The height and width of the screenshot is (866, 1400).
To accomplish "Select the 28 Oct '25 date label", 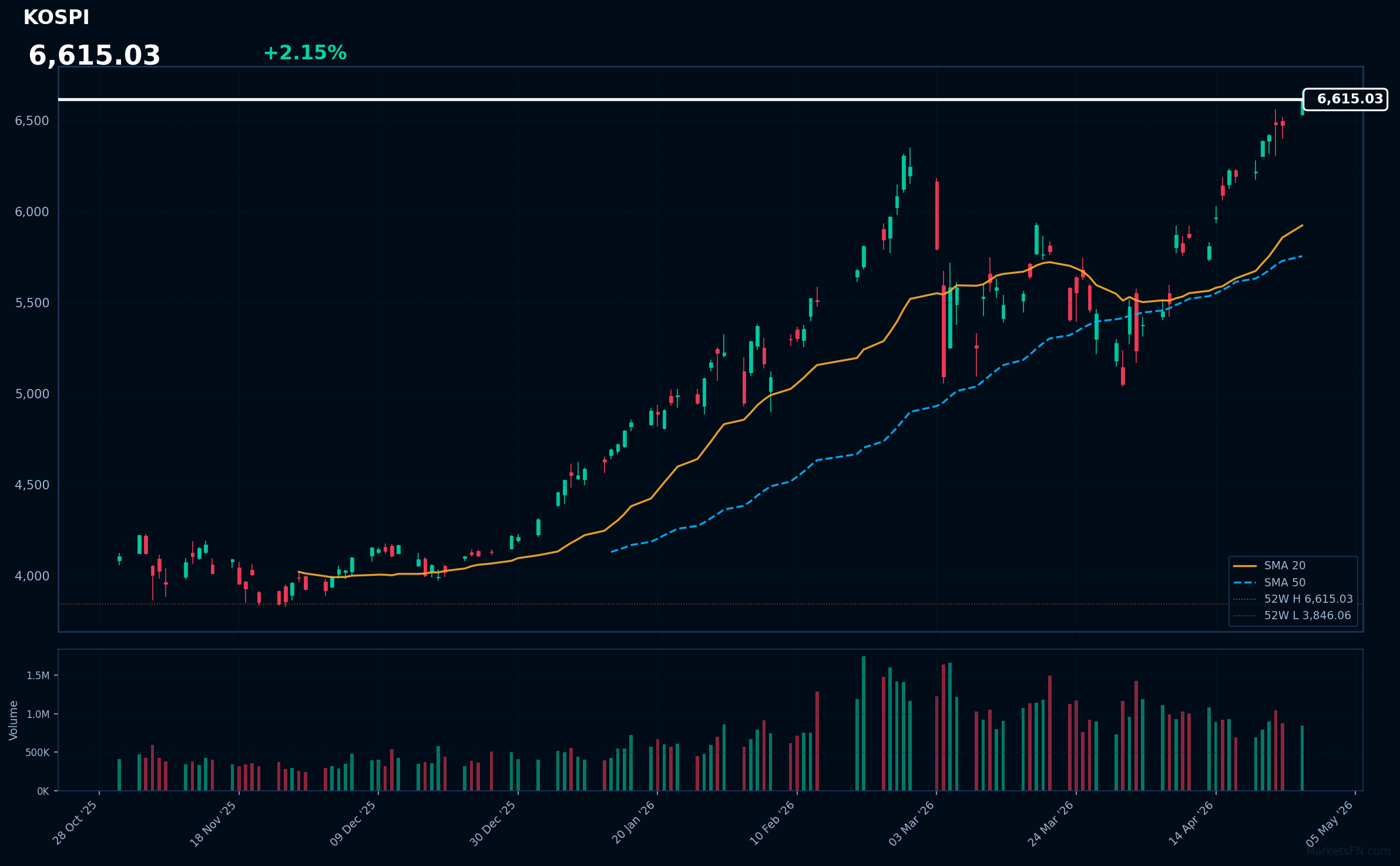I will [75, 823].
